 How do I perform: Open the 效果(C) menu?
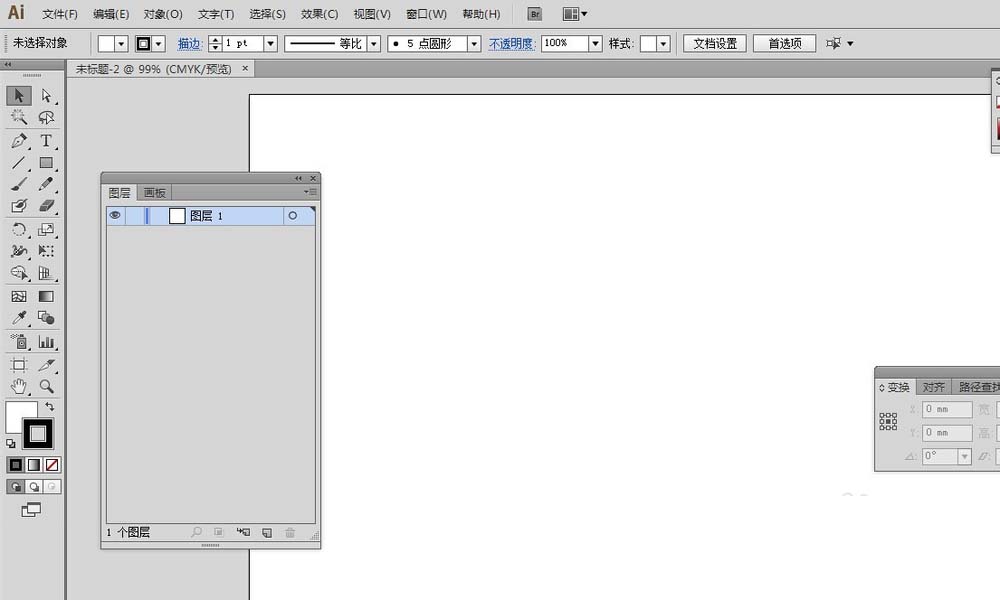coord(320,14)
